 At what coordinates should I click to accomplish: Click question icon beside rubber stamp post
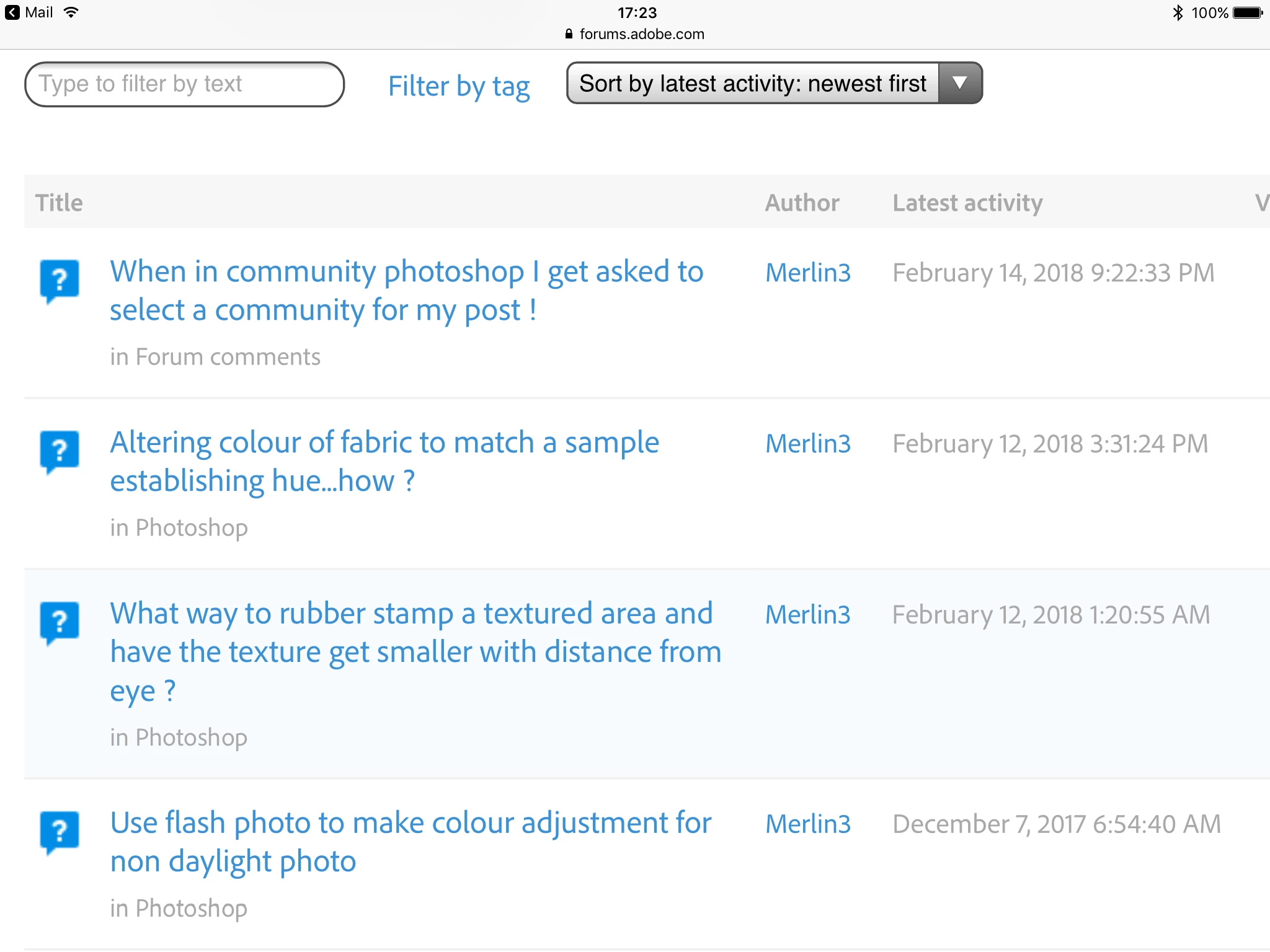(x=60, y=622)
